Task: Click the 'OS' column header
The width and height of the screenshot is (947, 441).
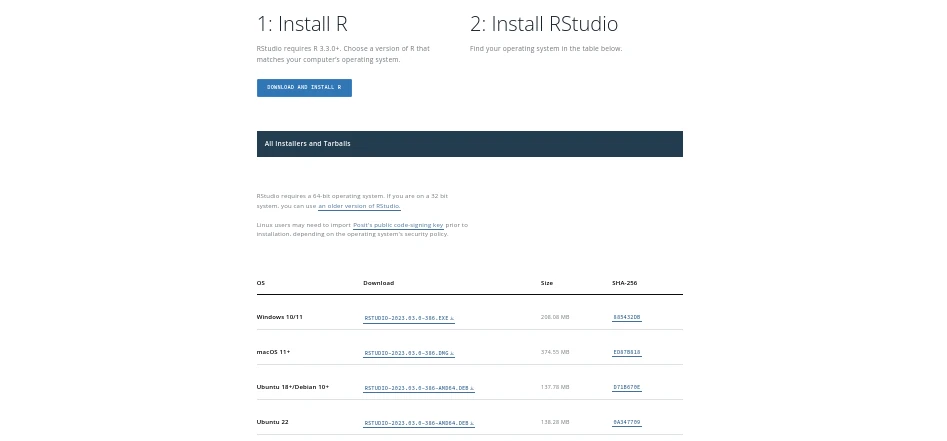Action: pos(261,283)
